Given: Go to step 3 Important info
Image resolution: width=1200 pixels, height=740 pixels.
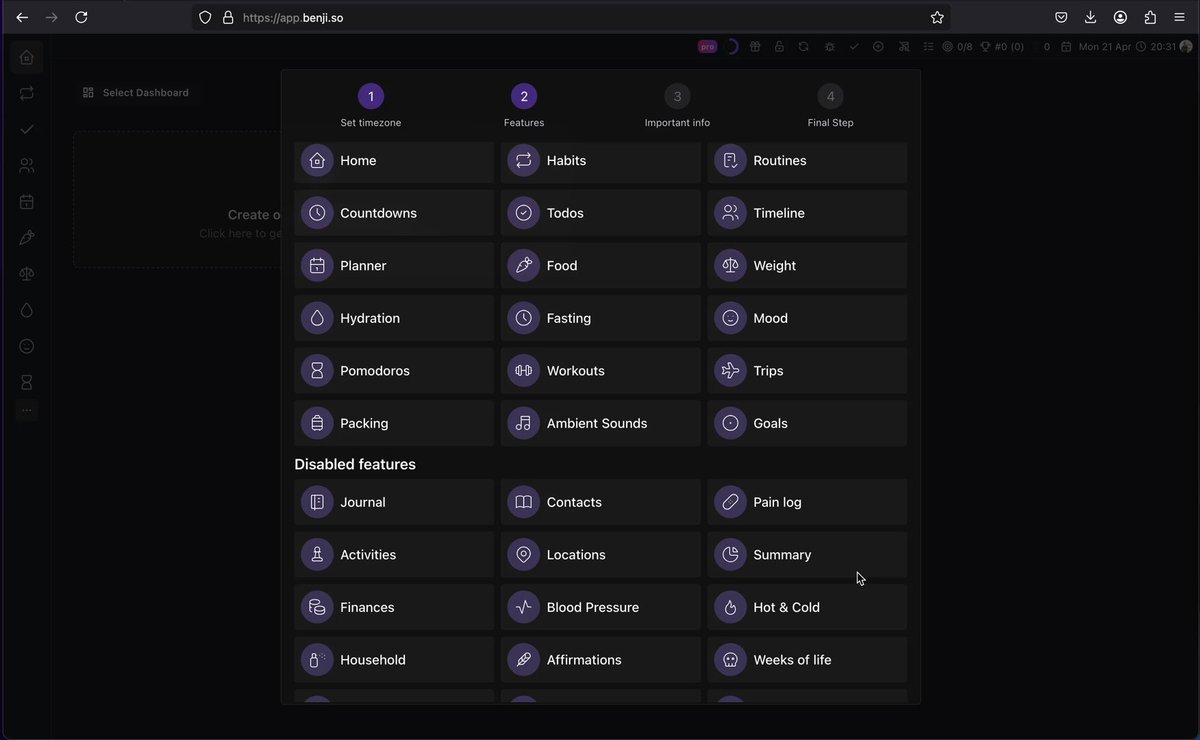Looking at the screenshot, I should pos(677,106).
